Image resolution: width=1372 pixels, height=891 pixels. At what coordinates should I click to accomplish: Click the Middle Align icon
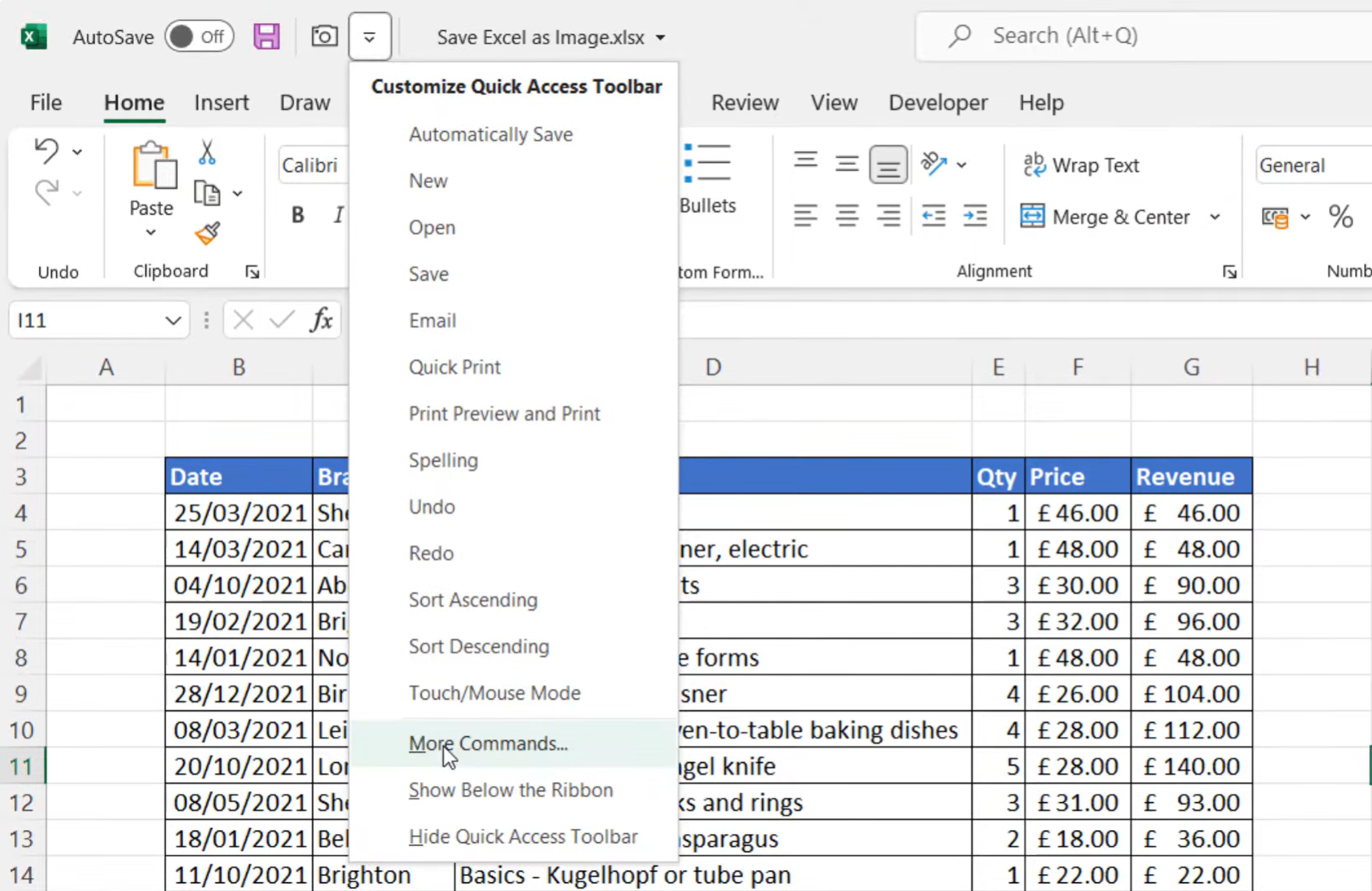tap(846, 164)
